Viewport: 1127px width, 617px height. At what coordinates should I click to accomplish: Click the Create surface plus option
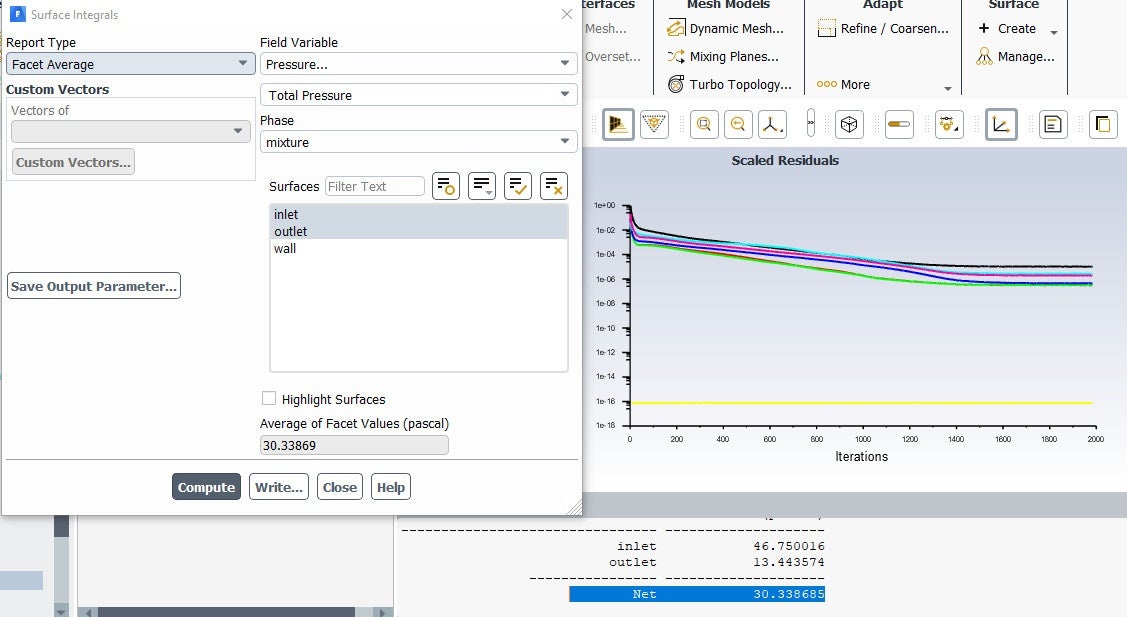tap(1007, 29)
